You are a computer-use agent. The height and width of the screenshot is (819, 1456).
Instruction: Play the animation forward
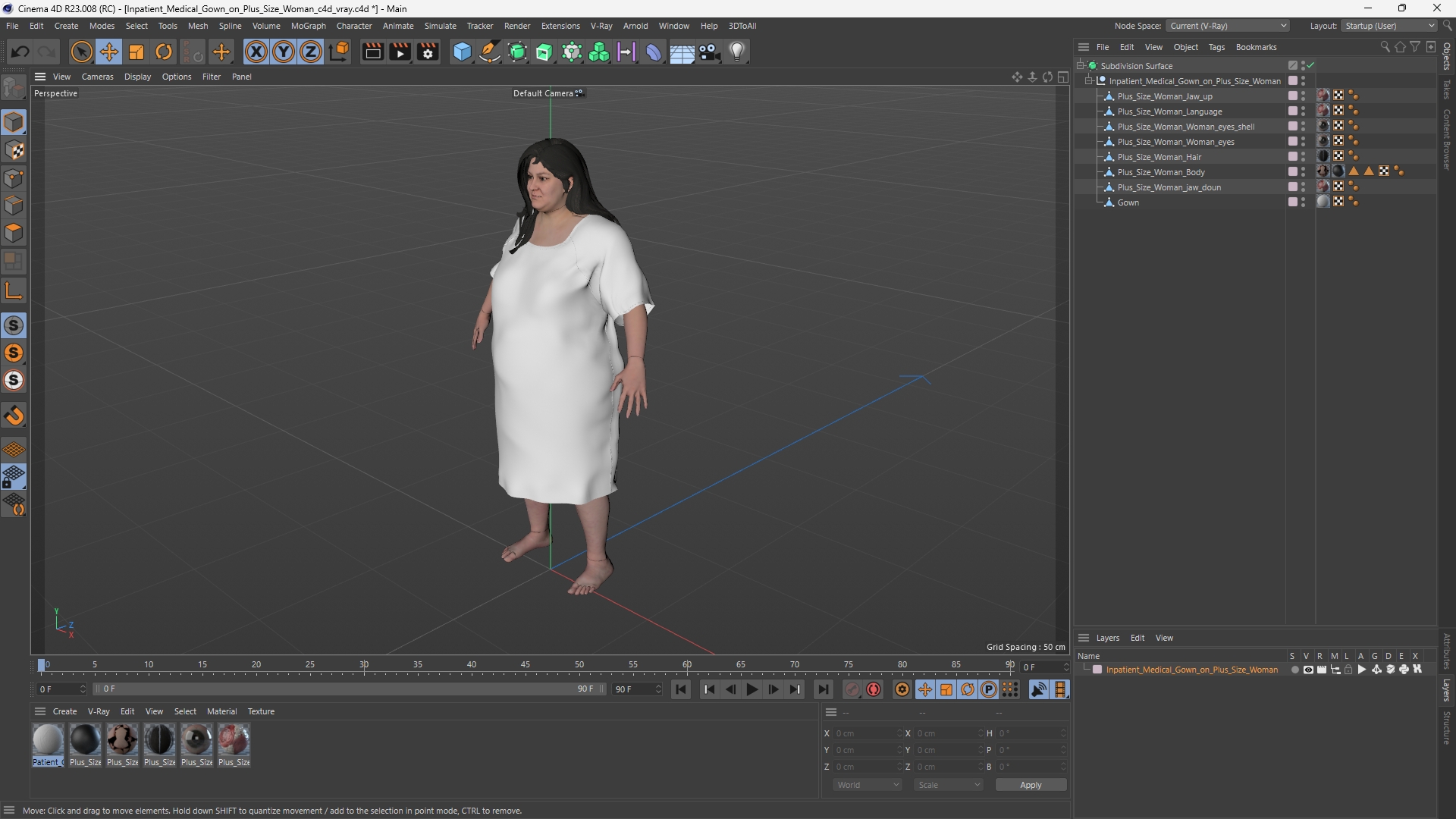tap(752, 689)
